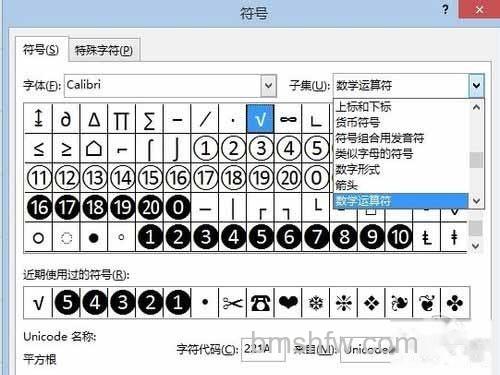Choose white circled number ⑳
Image resolution: width=500 pixels, height=375 pixels.
(x=288, y=178)
